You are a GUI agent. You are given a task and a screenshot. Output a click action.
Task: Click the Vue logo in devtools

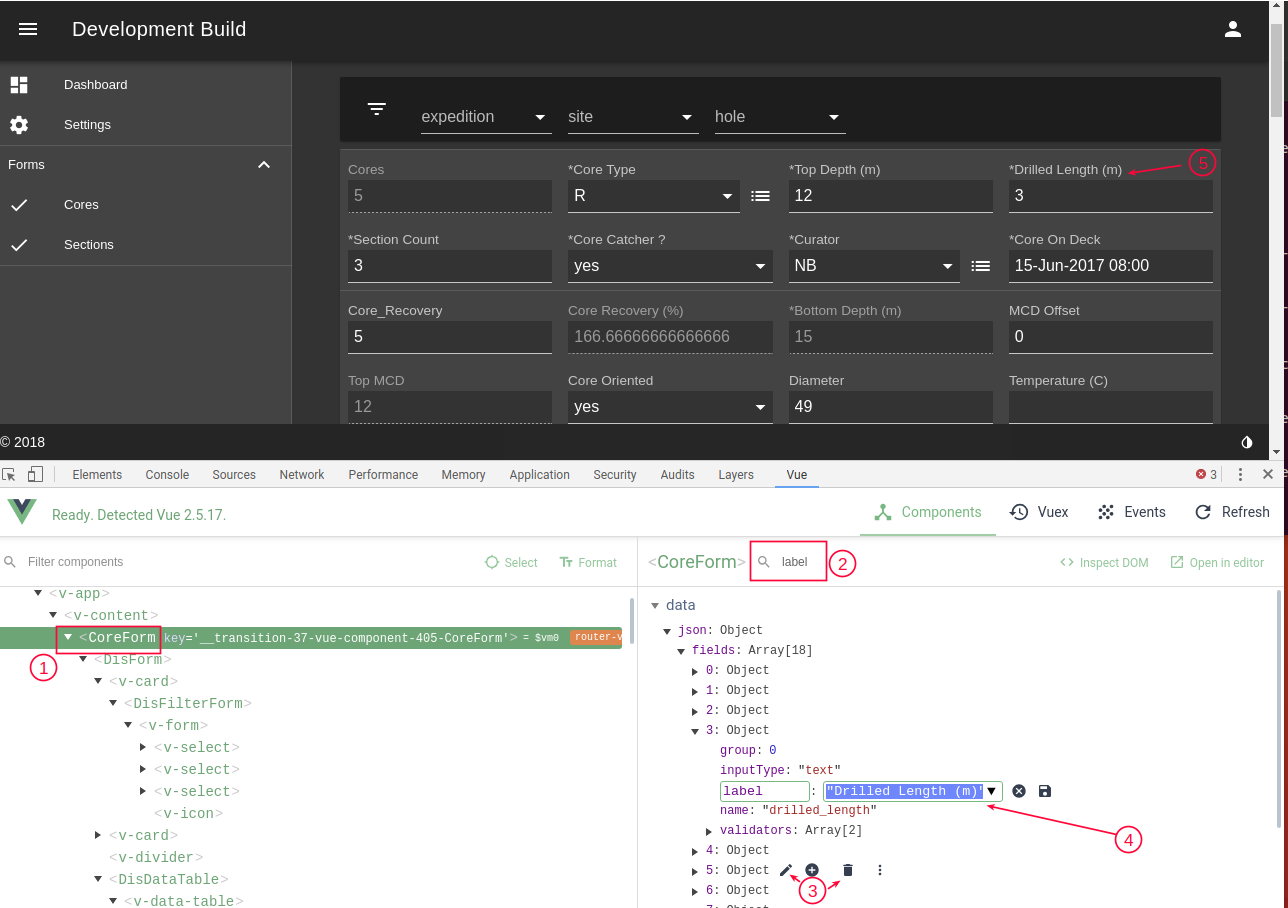(22, 511)
